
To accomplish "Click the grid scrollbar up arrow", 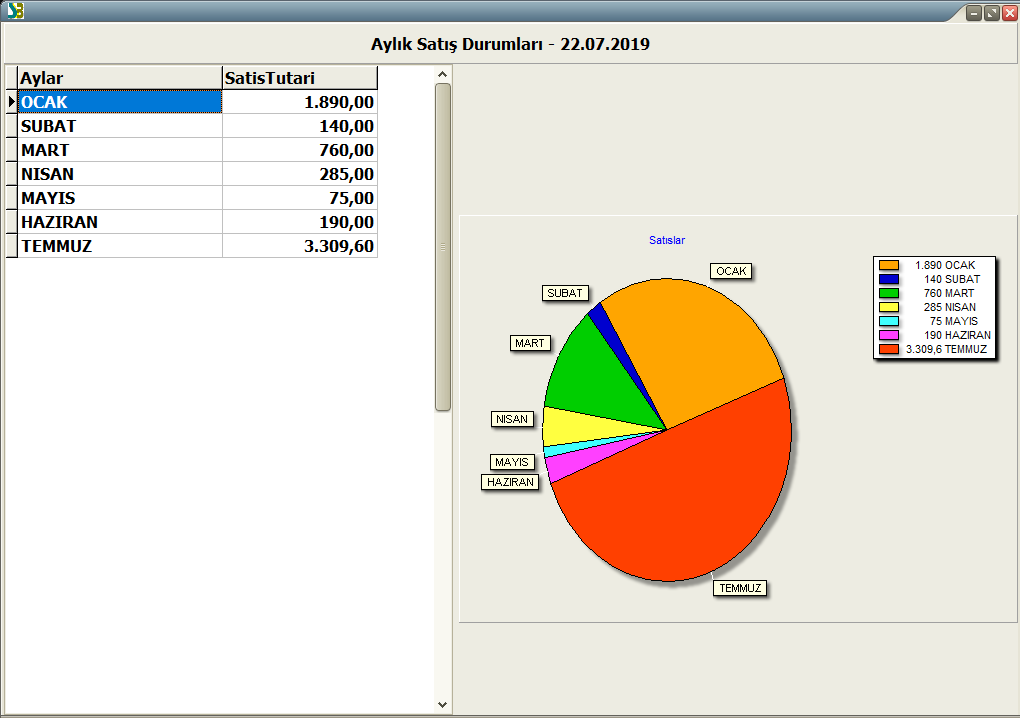I will pyautogui.click(x=443, y=74).
